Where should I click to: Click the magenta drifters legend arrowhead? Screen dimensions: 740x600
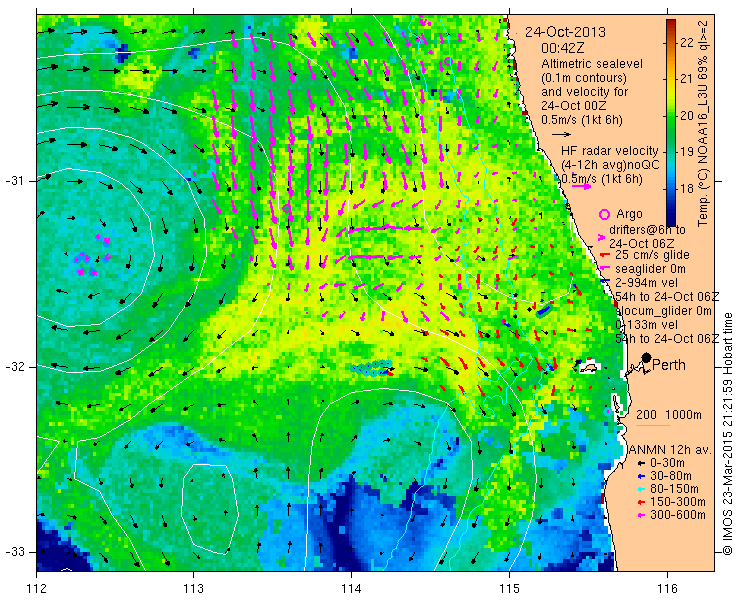[x=602, y=237]
